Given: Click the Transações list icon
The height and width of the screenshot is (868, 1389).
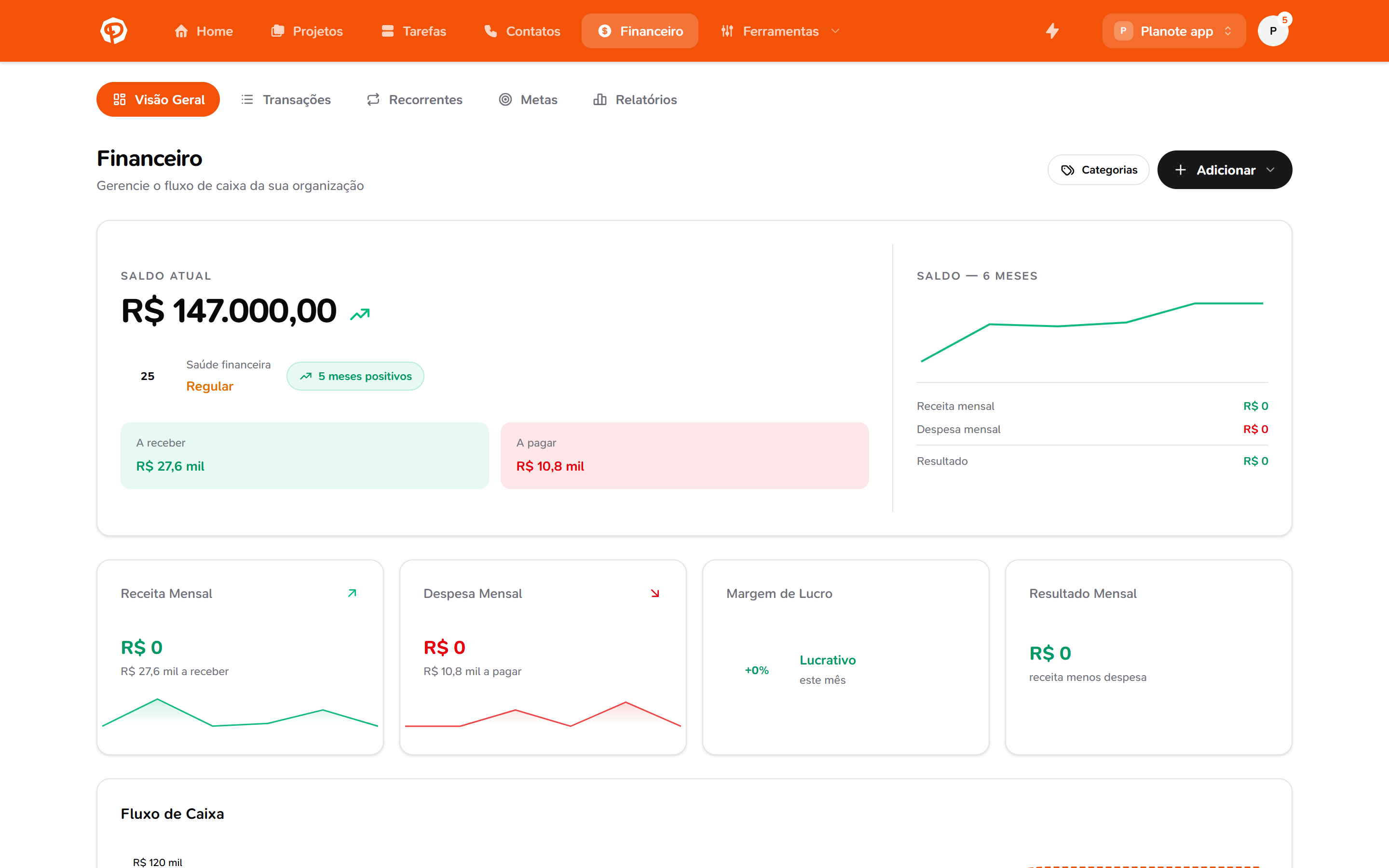Looking at the screenshot, I should tap(247, 99).
